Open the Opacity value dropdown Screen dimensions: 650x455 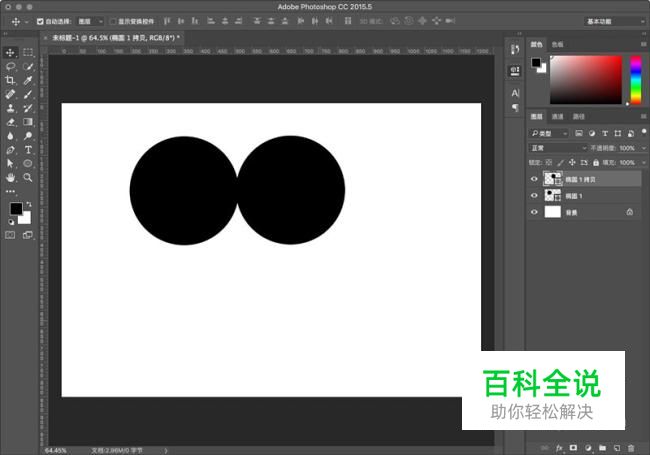(643, 148)
